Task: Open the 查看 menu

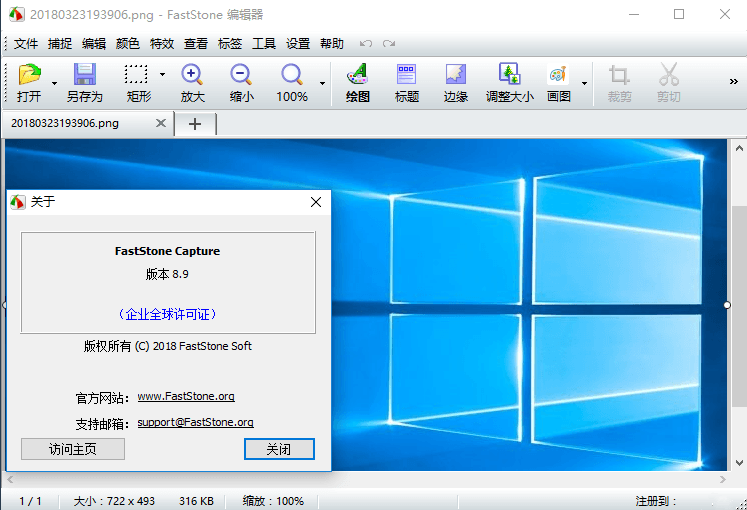Action: [x=196, y=44]
